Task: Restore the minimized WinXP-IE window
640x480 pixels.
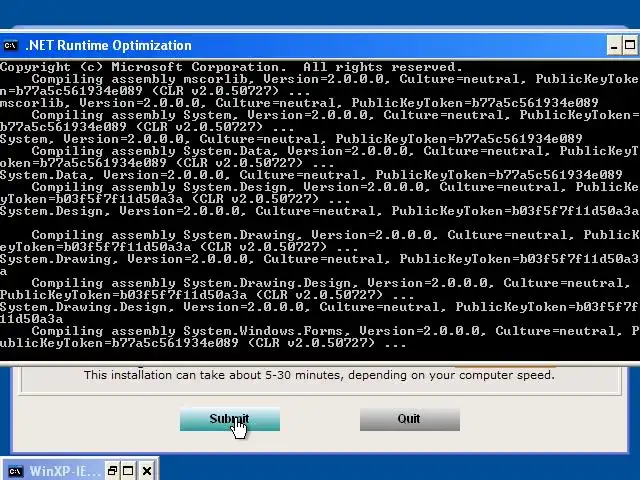Action: click(112, 471)
